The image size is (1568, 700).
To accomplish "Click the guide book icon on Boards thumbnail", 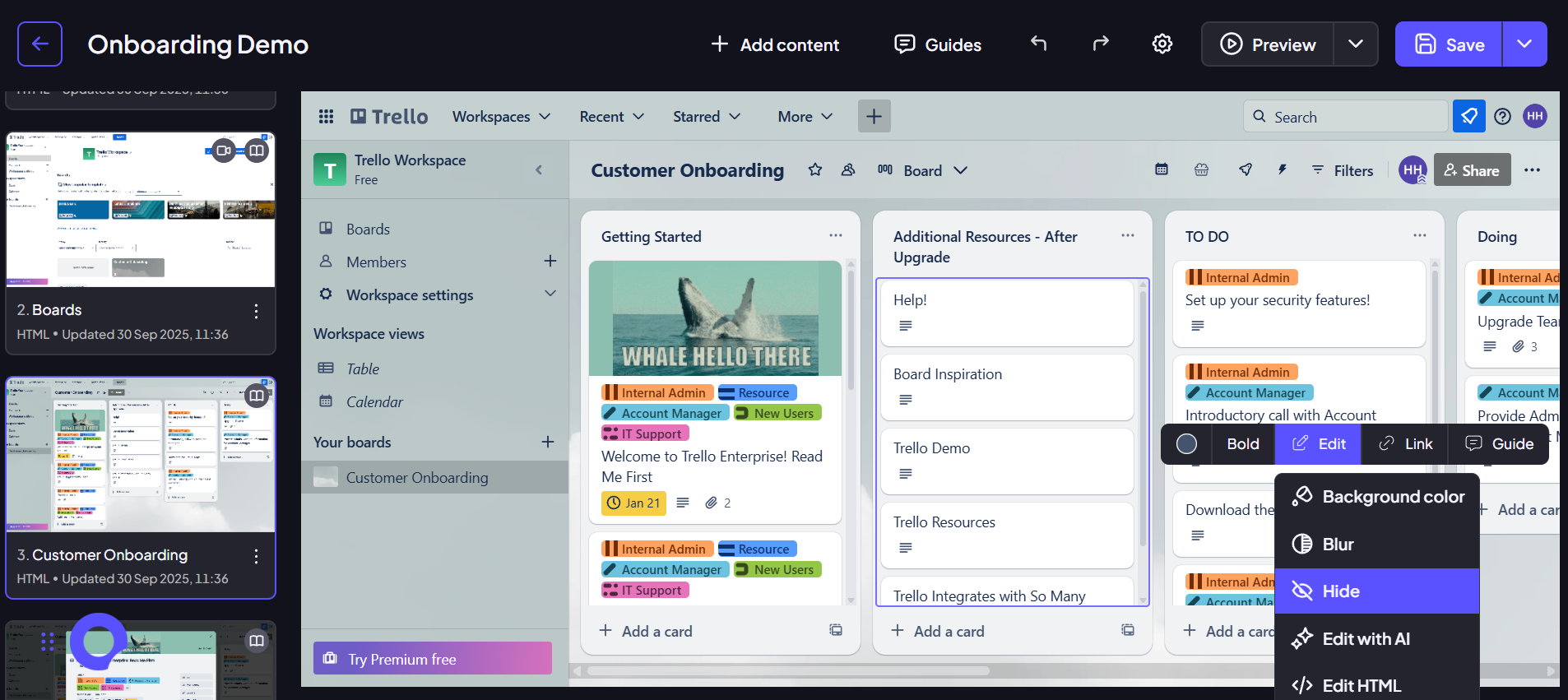I will pyautogui.click(x=257, y=151).
